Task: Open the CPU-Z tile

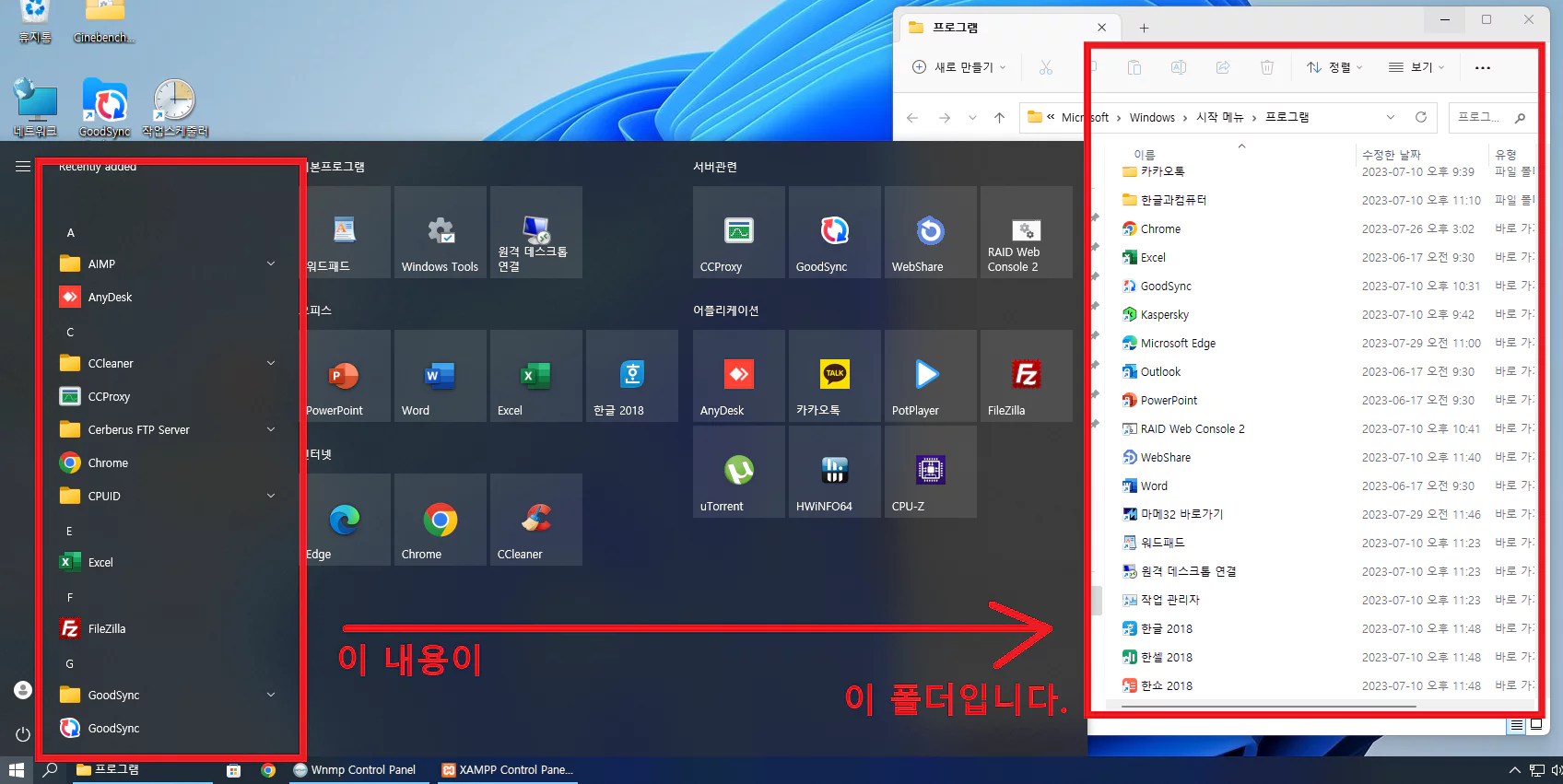Action: coord(930,472)
